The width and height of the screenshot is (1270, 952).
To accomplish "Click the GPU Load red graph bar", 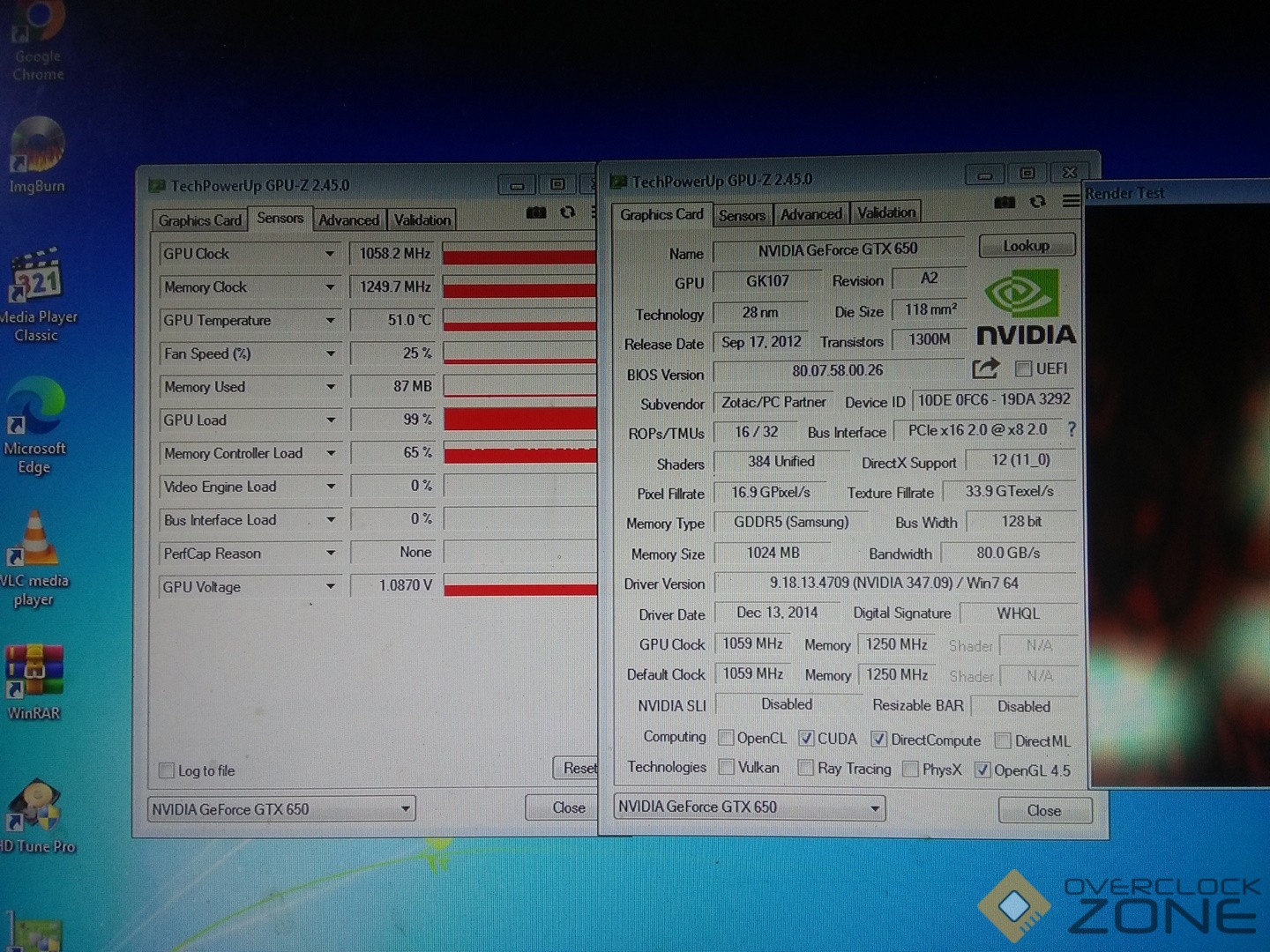I will pos(520,419).
